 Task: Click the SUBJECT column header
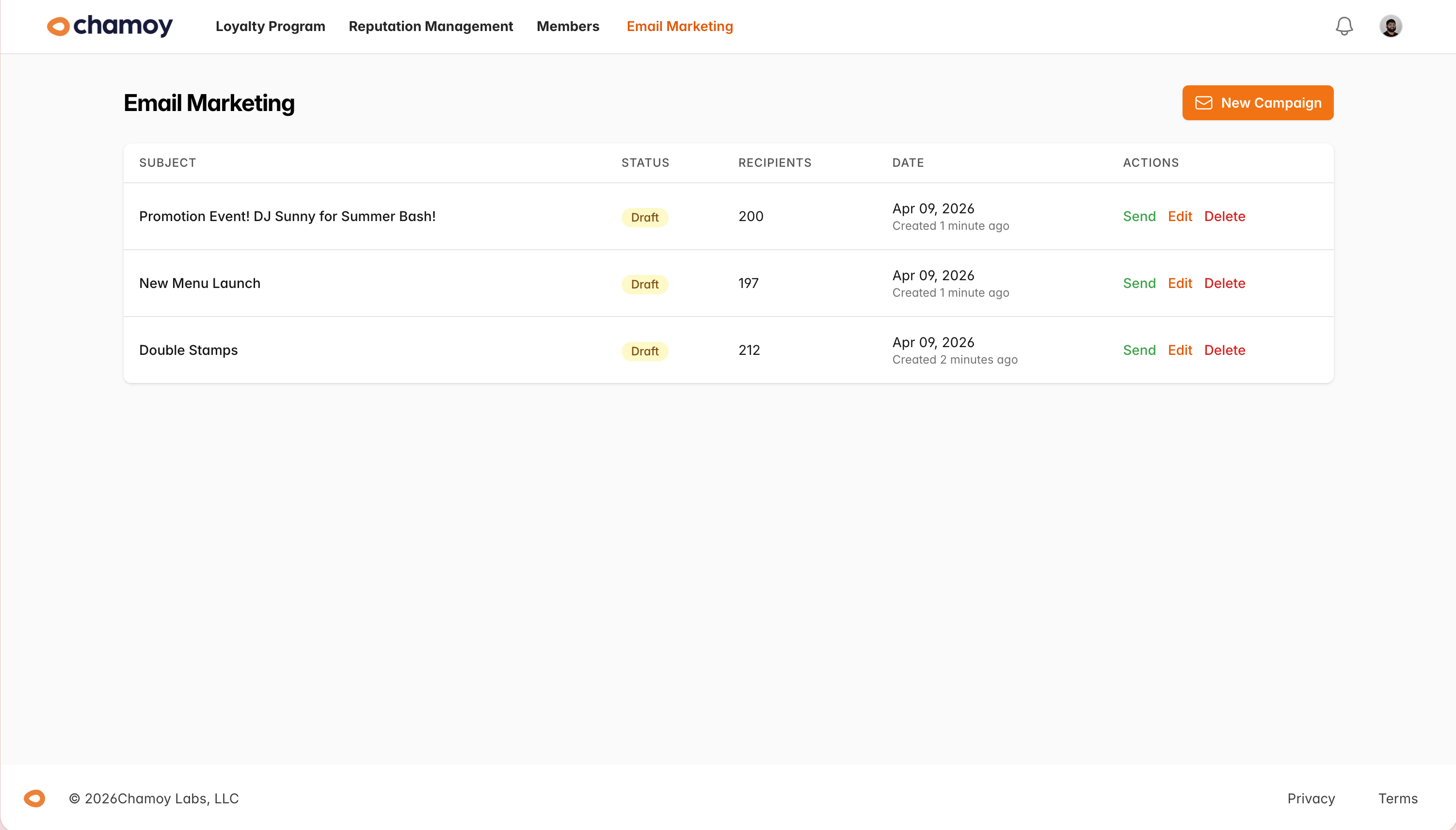(168, 162)
